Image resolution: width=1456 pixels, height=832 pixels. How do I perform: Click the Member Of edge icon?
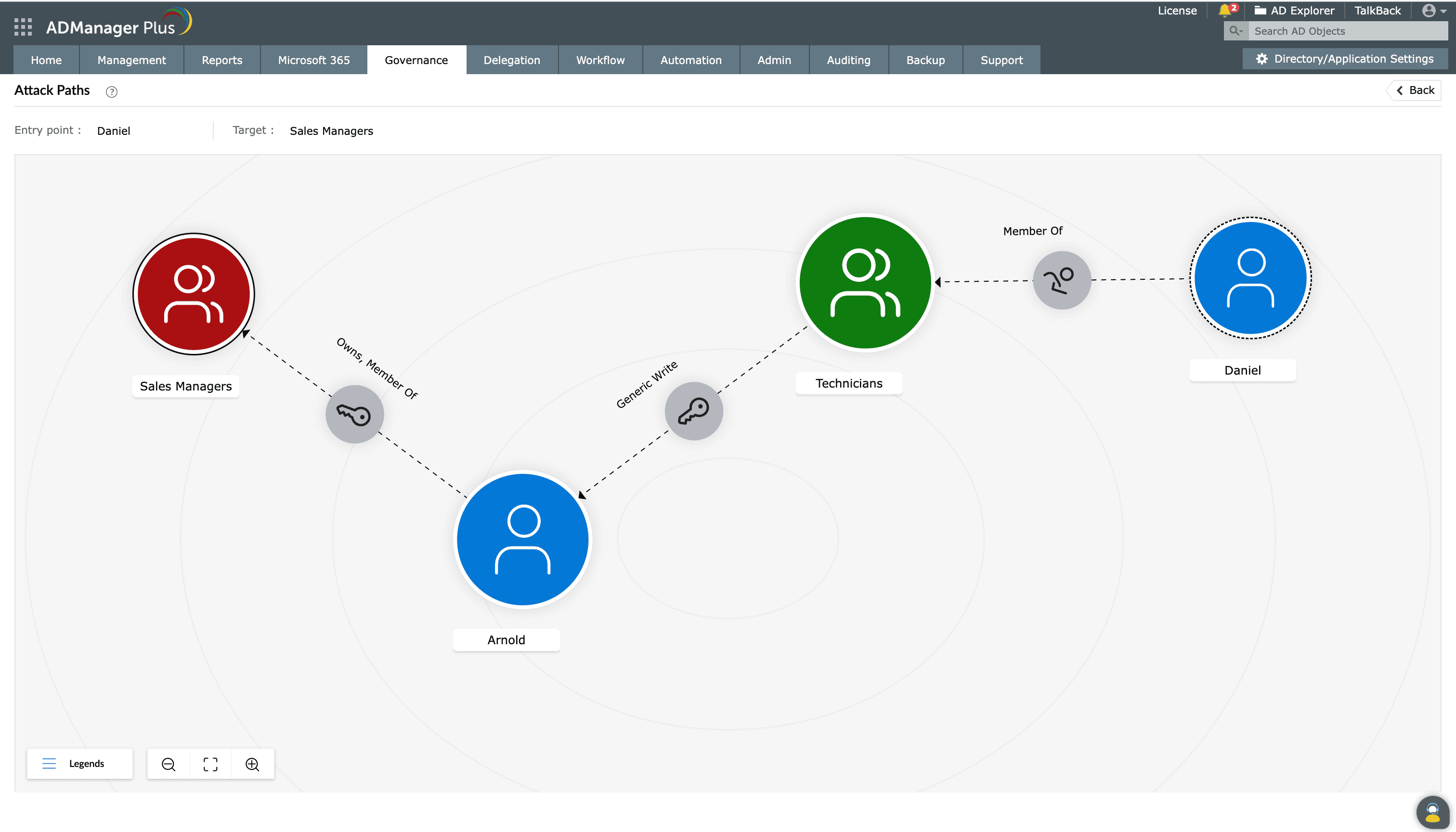(x=1061, y=280)
